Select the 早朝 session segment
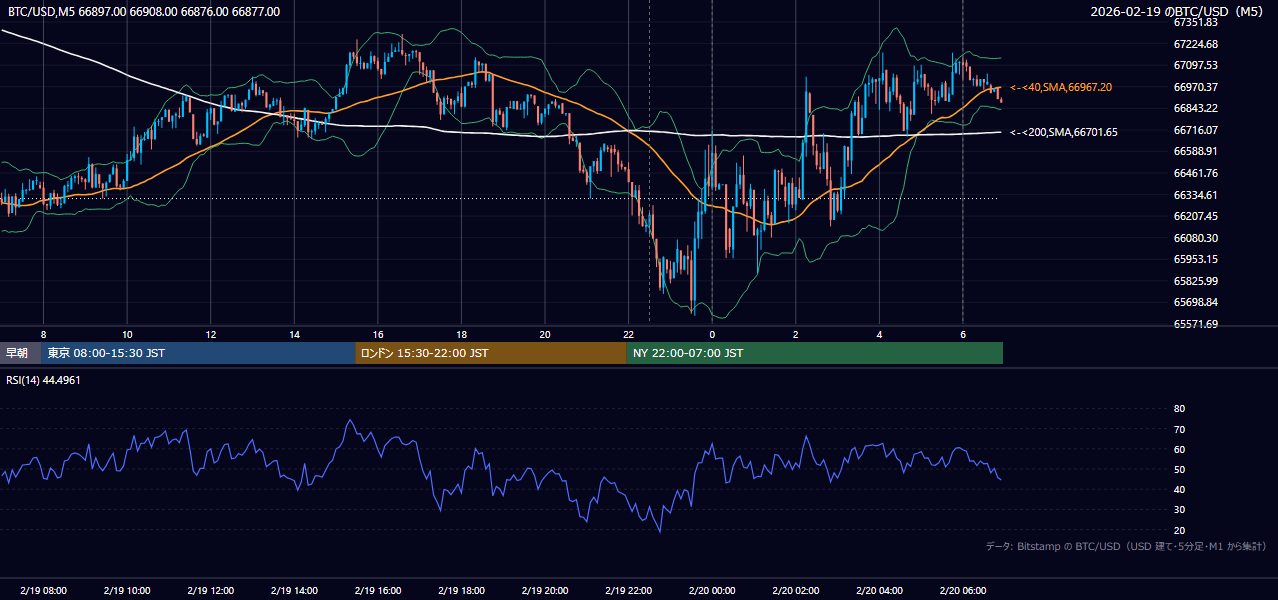This screenshot has width=1278, height=600. (20, 353)
